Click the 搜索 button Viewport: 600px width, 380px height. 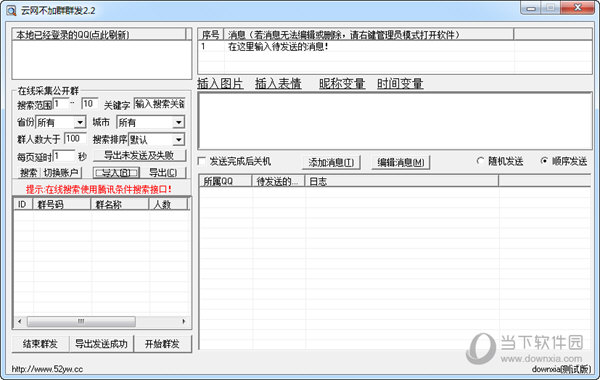click(x=29, y=173)
